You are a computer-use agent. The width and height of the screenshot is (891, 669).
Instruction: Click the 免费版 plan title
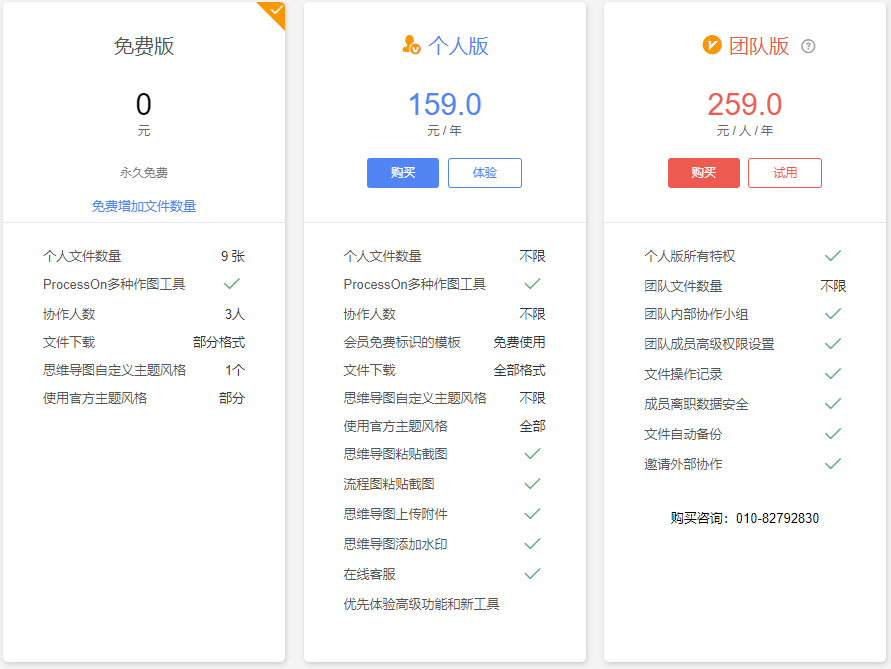click(x=144, y=46)
